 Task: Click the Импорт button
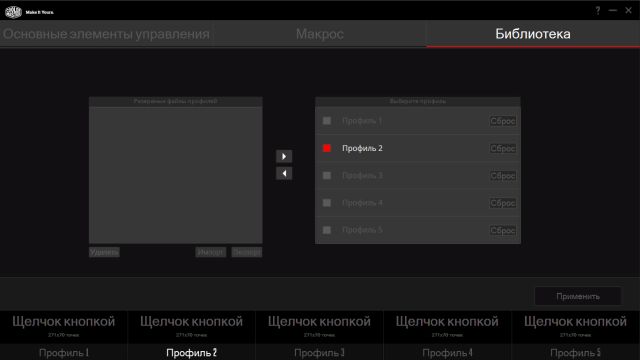point(211,252)
